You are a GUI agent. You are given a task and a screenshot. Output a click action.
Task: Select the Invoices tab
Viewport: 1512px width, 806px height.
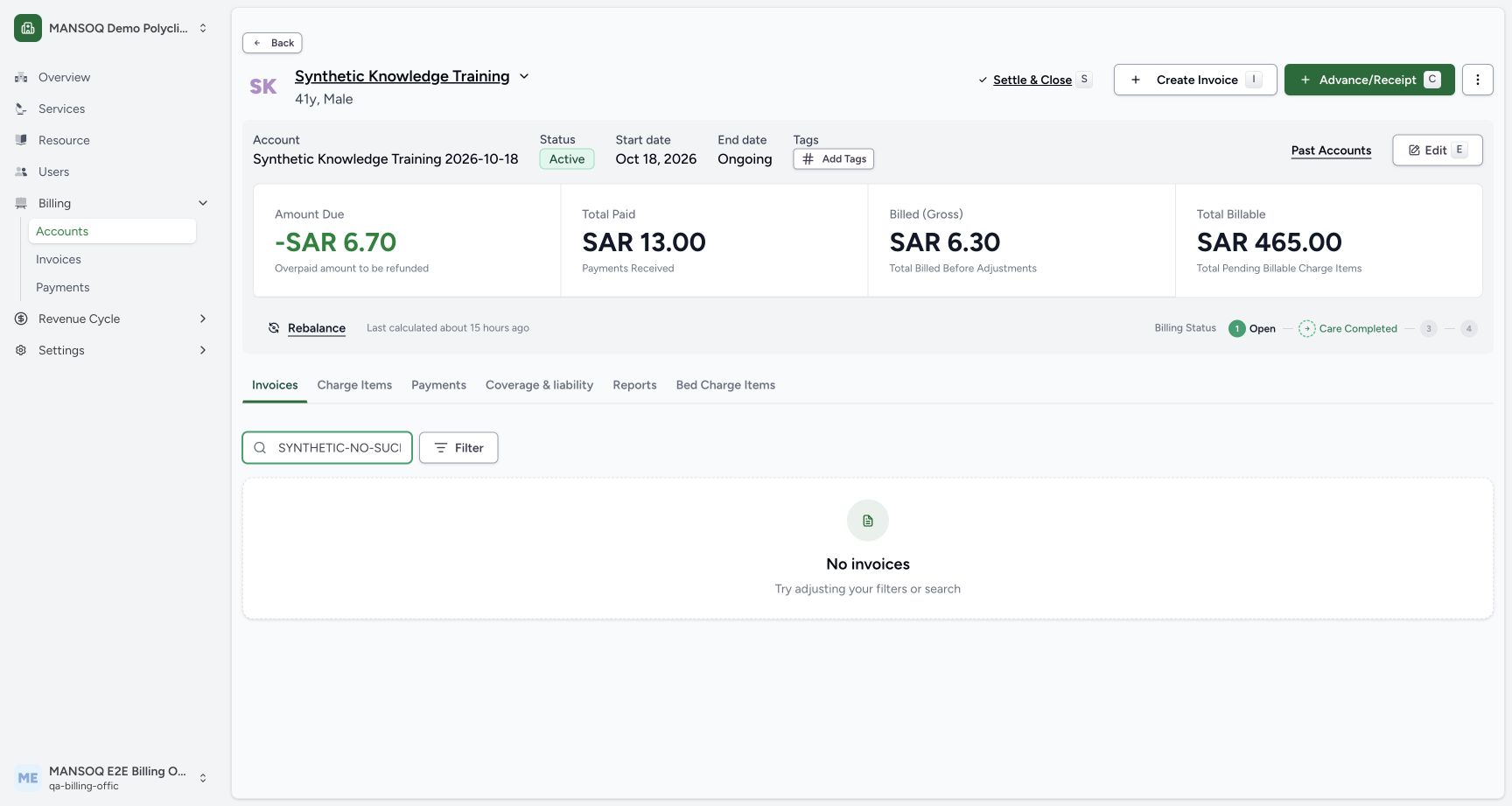point(275,385)
